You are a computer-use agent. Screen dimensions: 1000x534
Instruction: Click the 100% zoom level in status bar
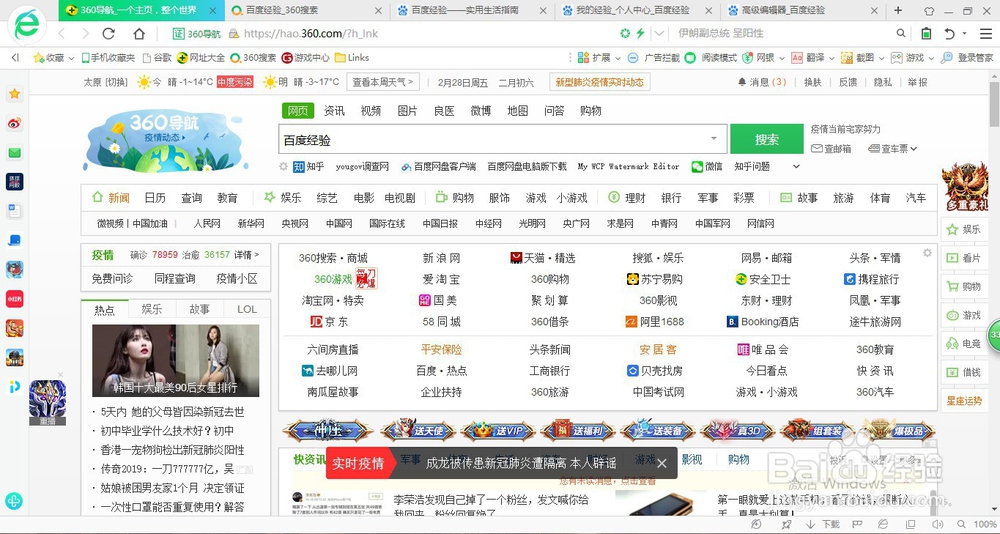(x=984, y=524)
